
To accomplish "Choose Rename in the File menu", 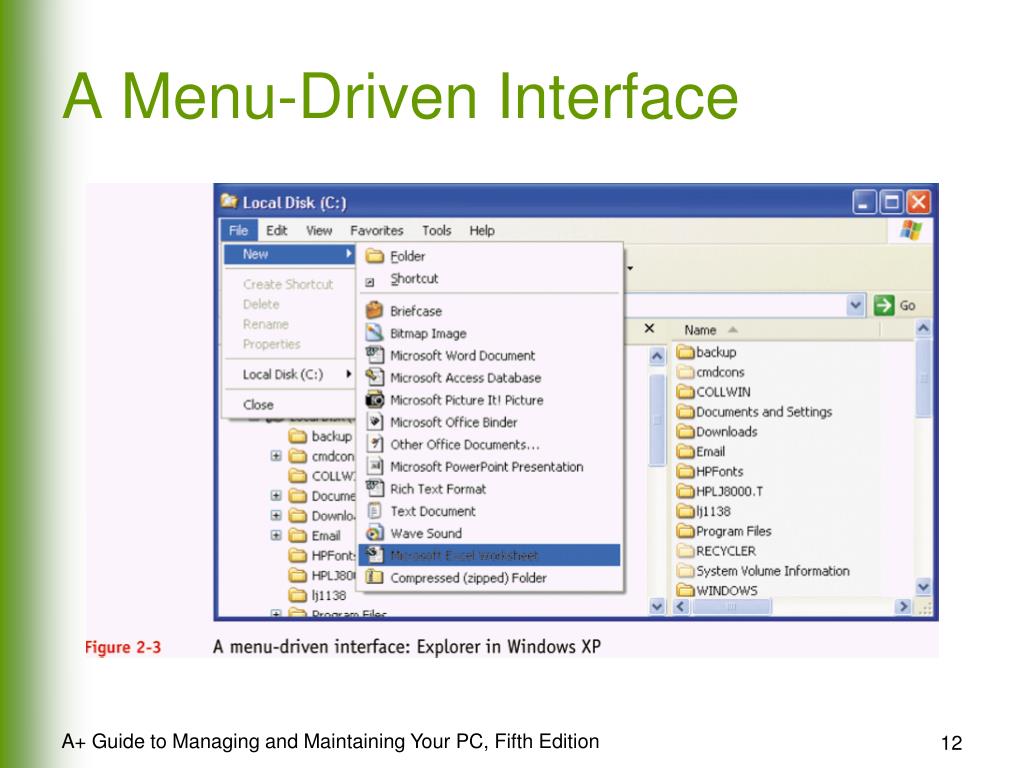I will click(x=265, y=324).
